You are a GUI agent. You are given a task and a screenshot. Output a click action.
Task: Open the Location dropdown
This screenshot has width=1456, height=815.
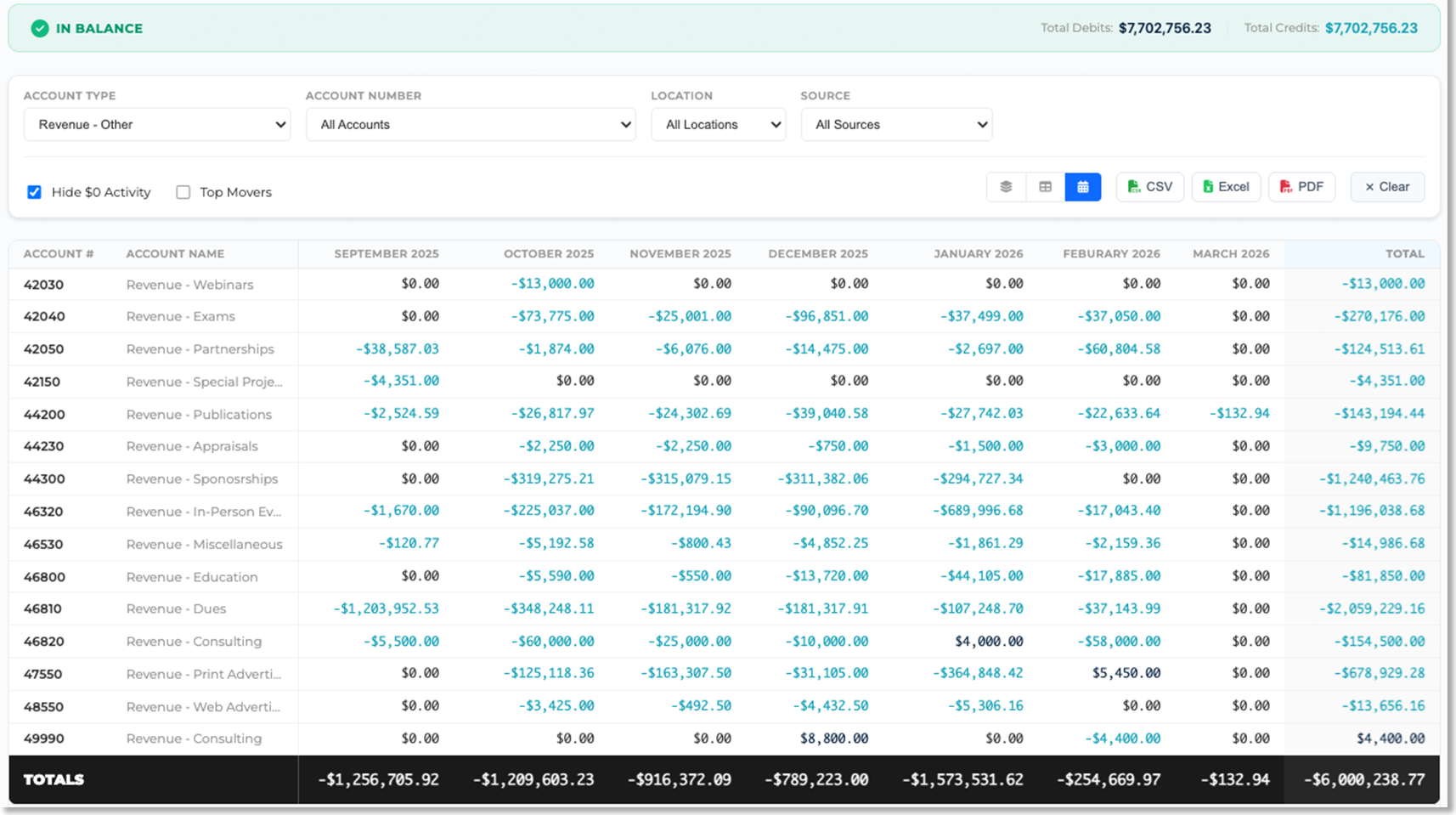click(718, 124)
